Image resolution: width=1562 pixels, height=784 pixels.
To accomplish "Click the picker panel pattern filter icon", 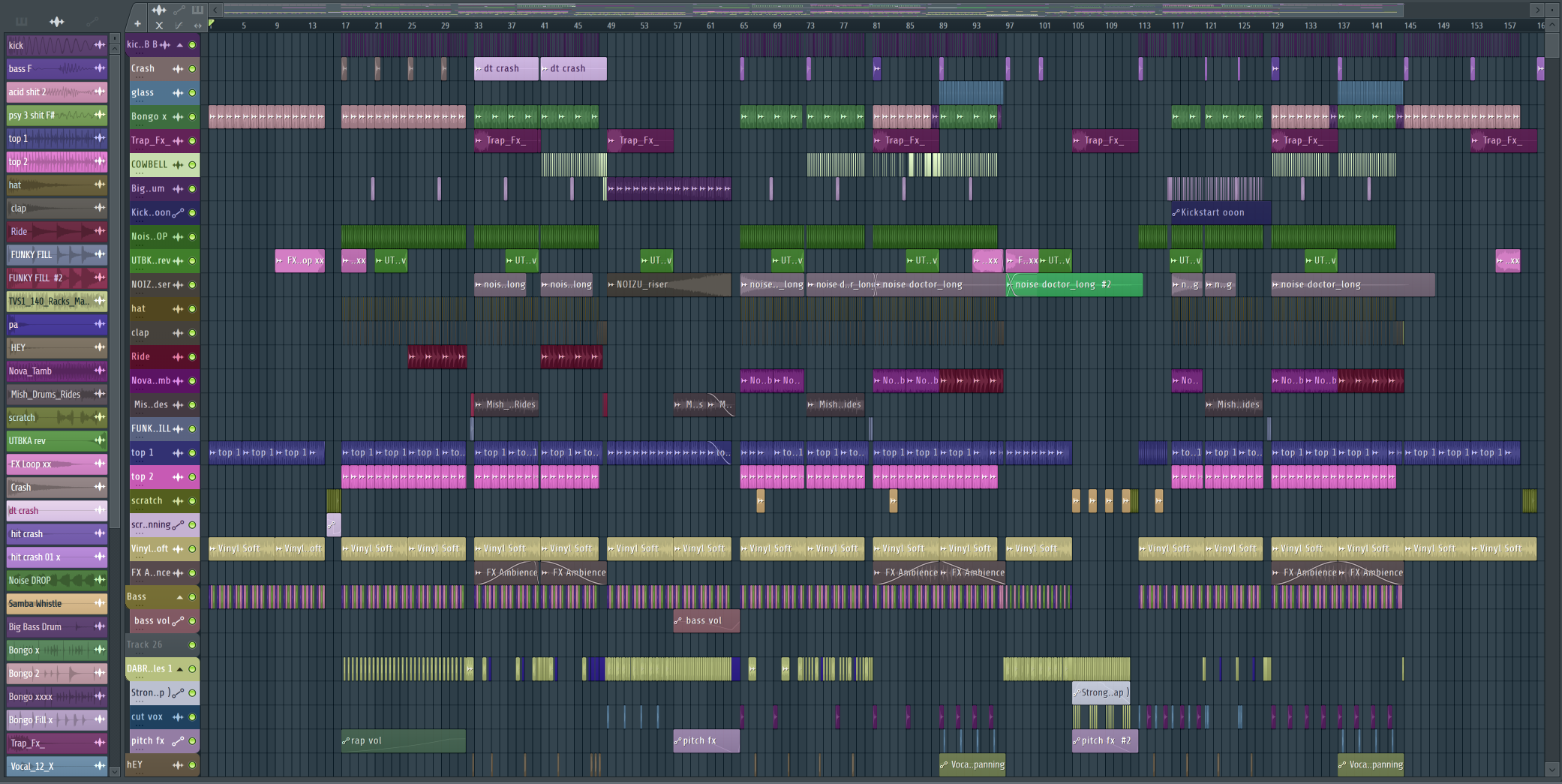I will tap(22, 21).
